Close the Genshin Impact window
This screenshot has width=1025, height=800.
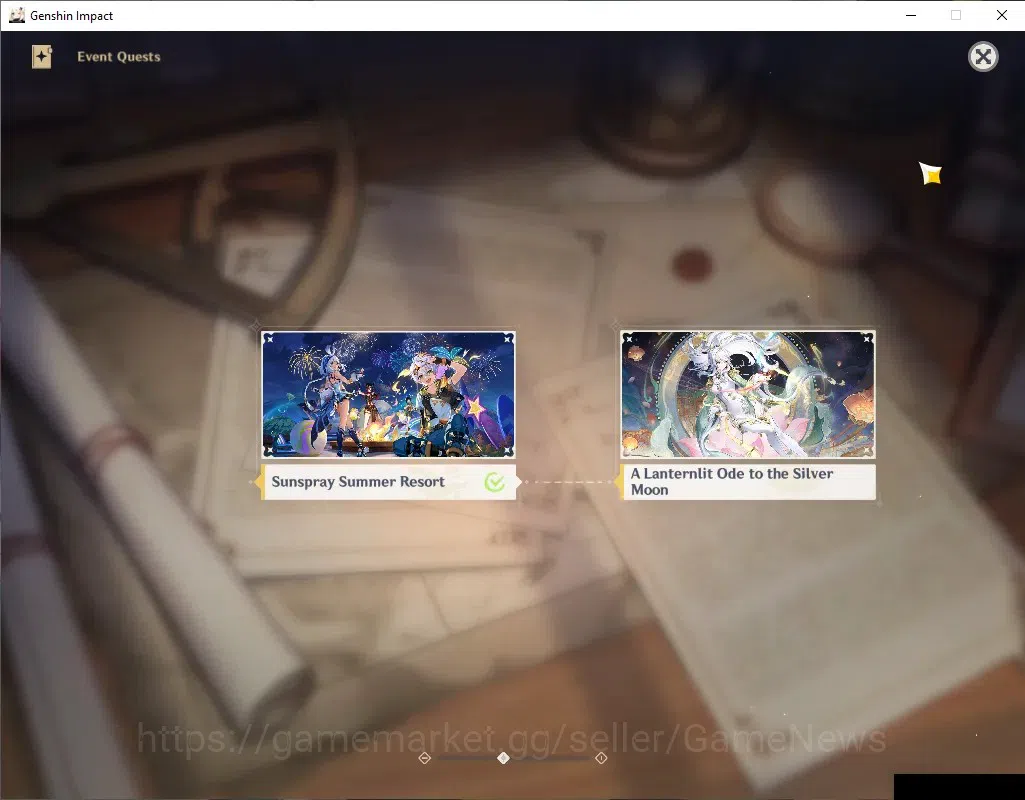coord(1001,15)
